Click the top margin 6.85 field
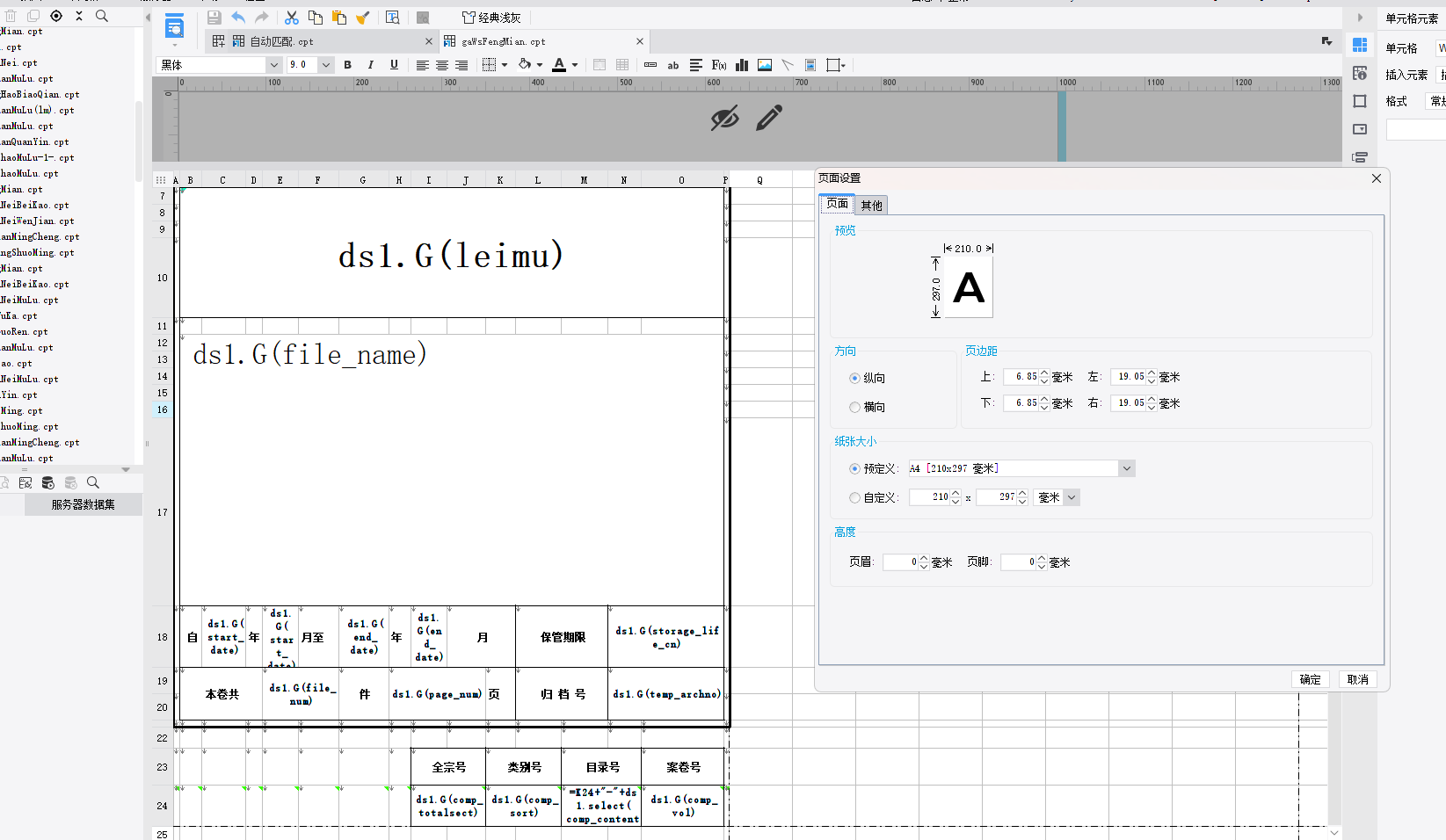The width and height of the screenshot is (1446, 840). point(1021,376)
